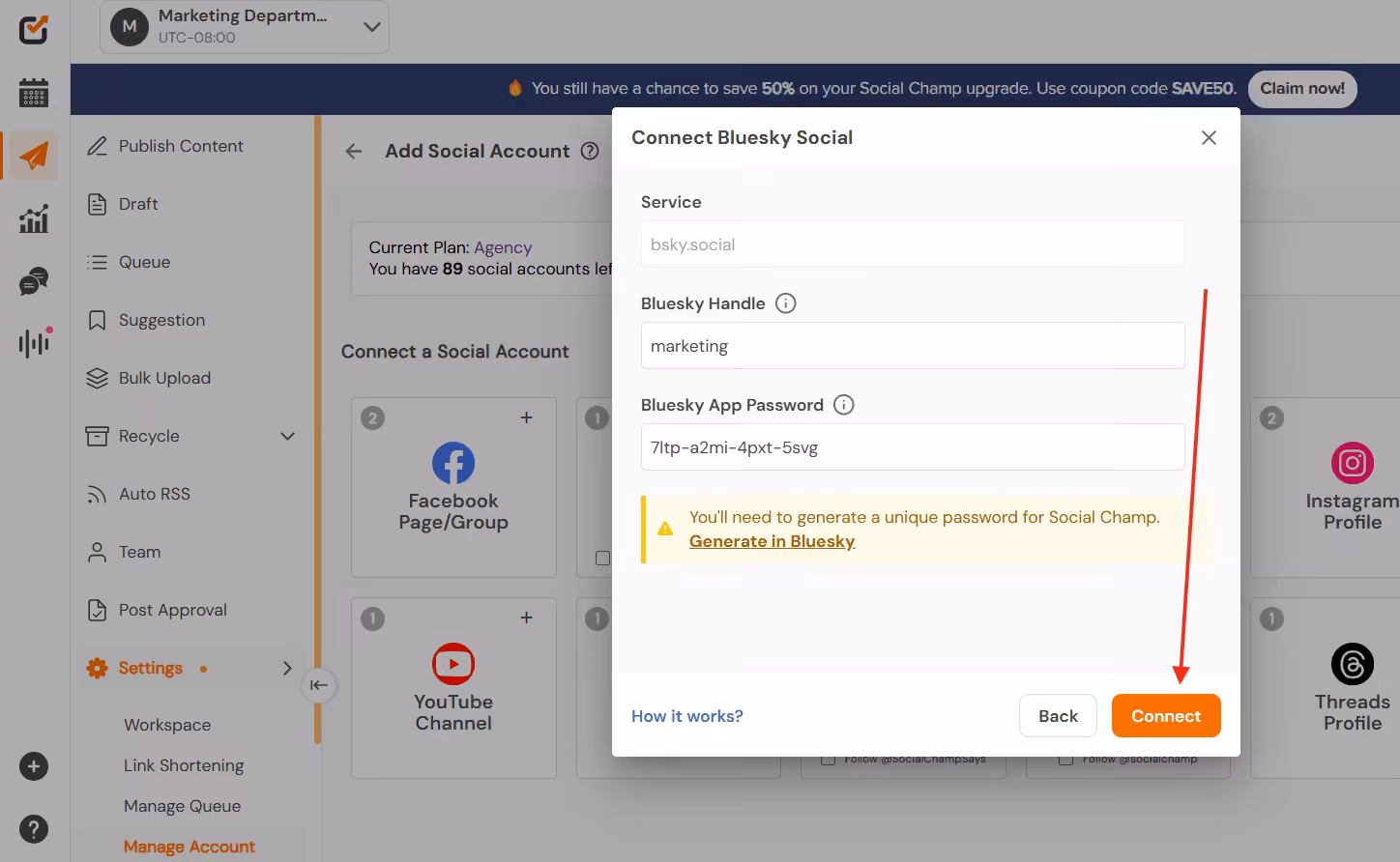Viewport: 1400px width, 862px height.
Task: Tick the Follow @socialchamp checkbox
Action: (x=1065, y=759)
